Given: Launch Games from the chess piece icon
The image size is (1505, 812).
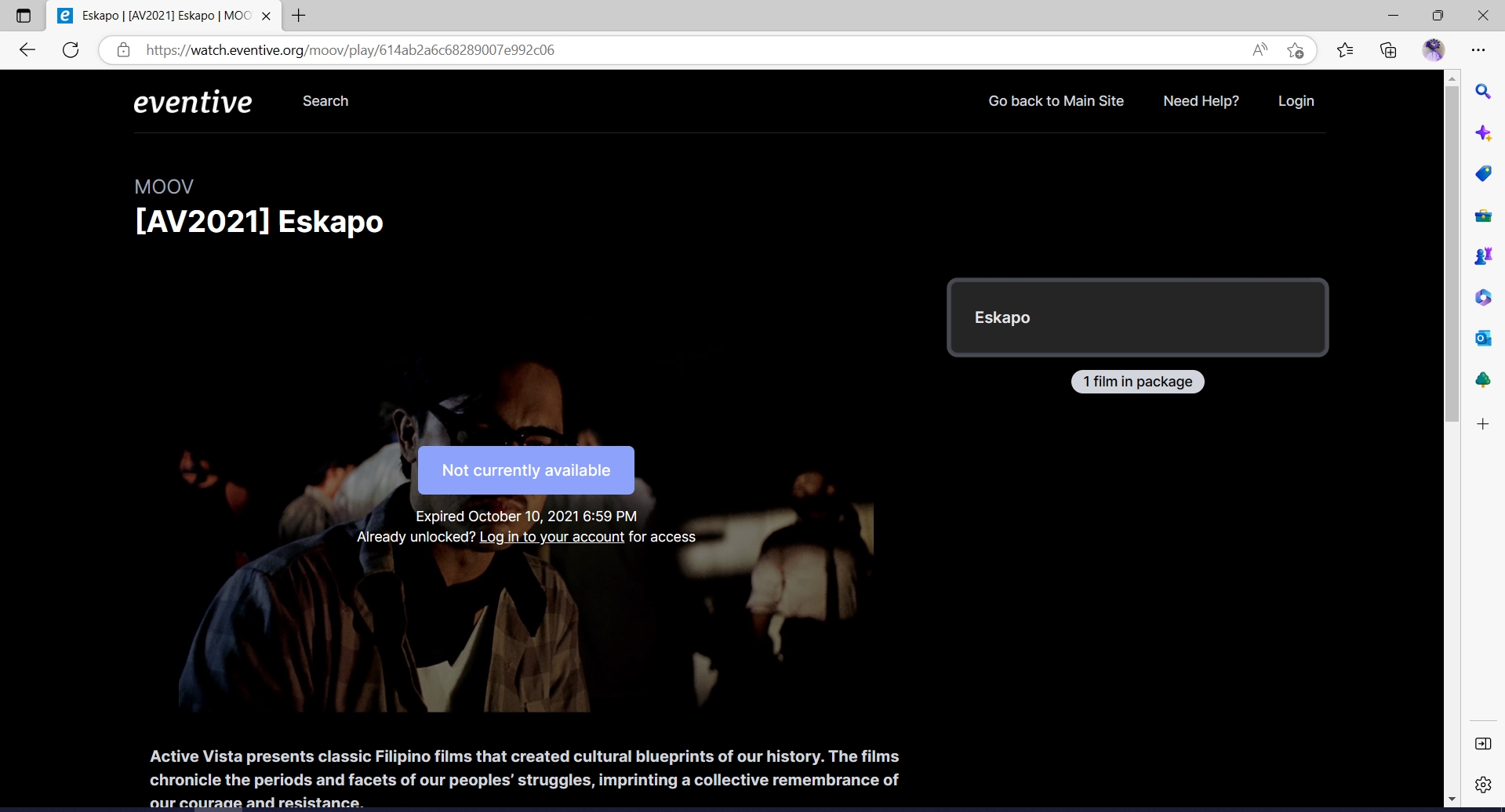Looking at the screenshot, I should (x=1484, y=256).
